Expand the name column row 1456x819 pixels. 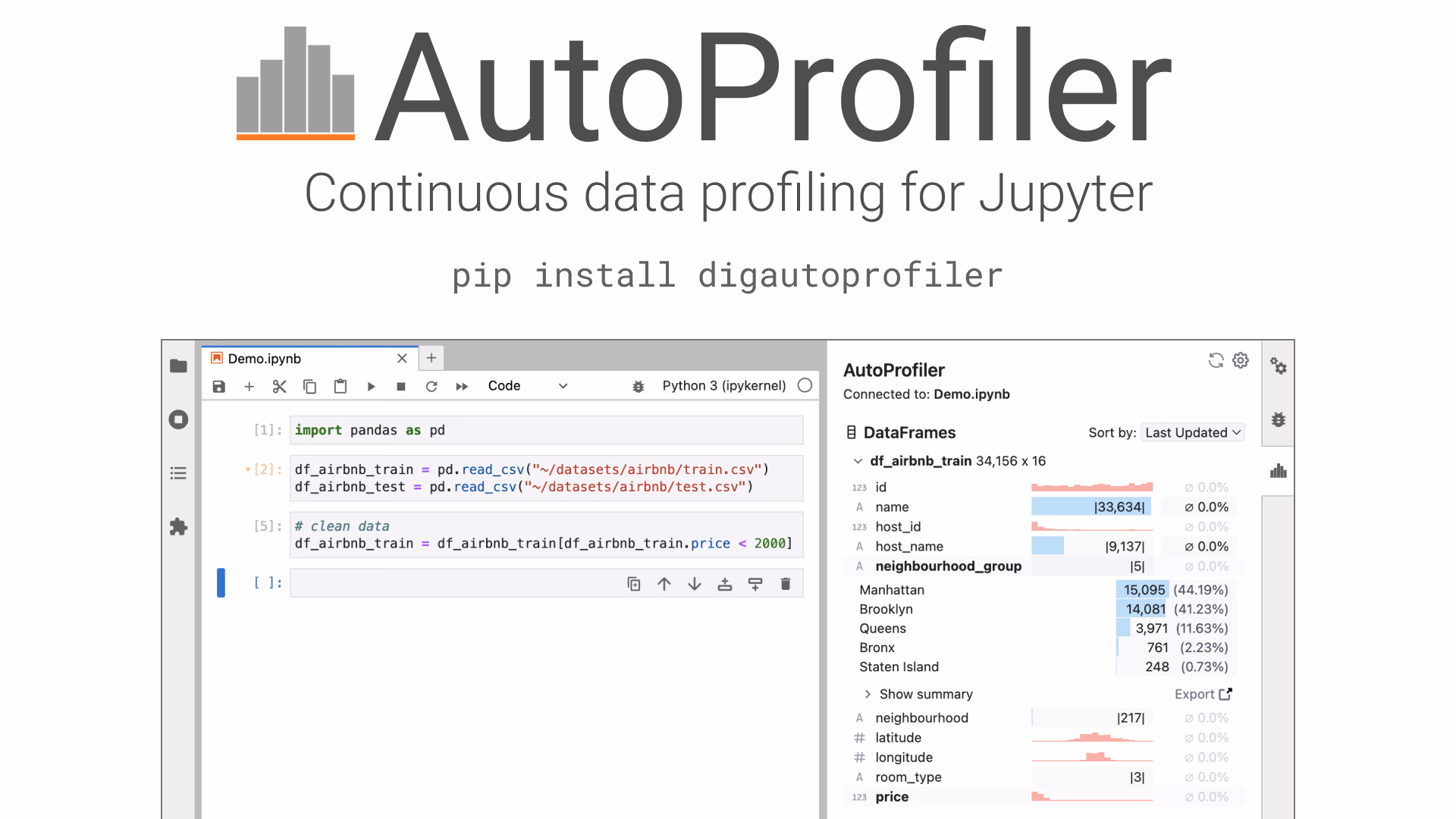[x=1044, y=507]
